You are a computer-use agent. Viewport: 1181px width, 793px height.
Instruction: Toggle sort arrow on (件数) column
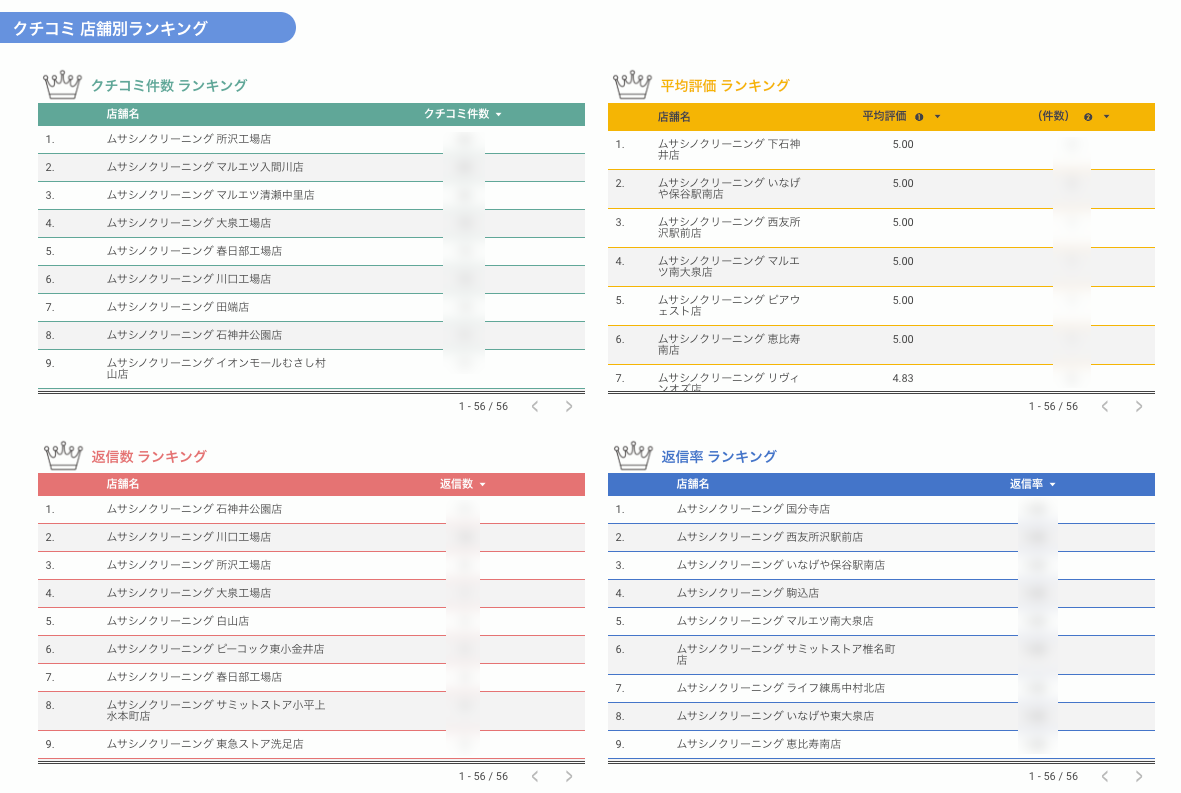[x=1106, y=117]
